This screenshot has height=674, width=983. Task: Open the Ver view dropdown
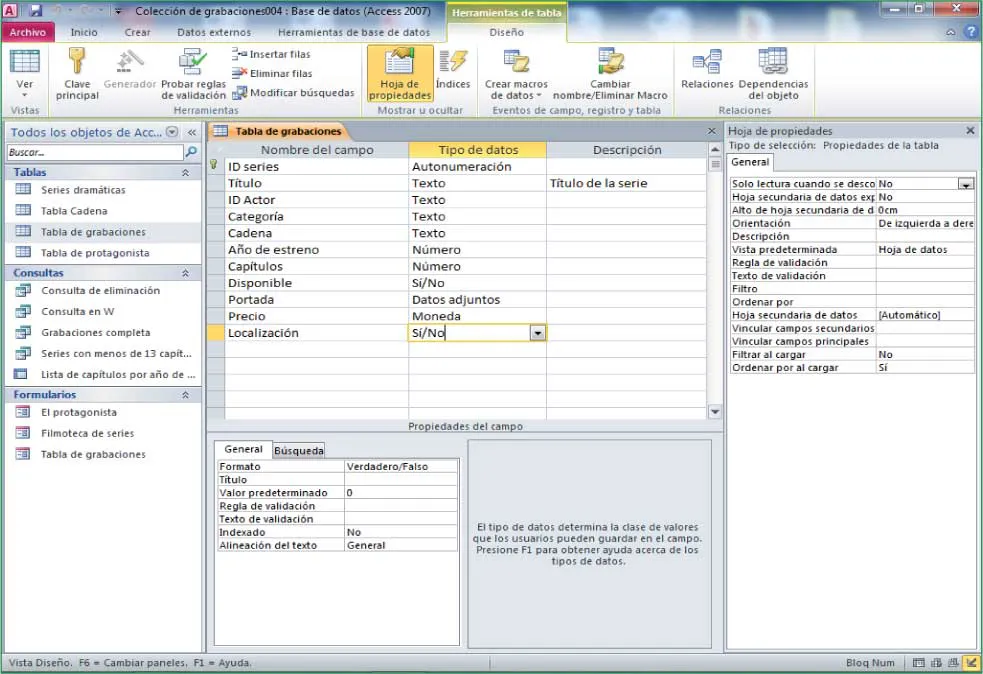(25, 94)
